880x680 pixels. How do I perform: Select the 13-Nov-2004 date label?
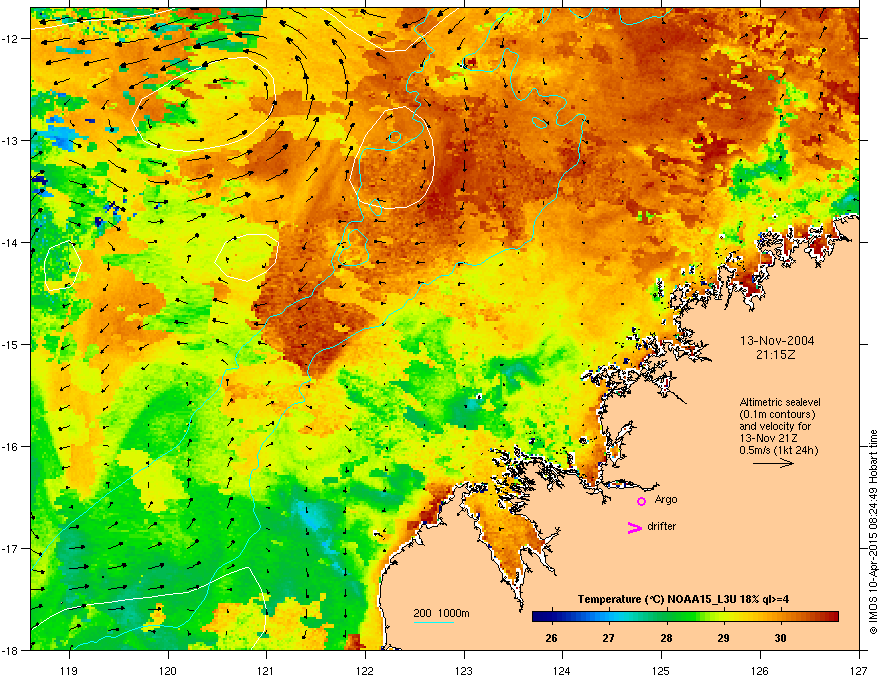click(x=777, y=341)
